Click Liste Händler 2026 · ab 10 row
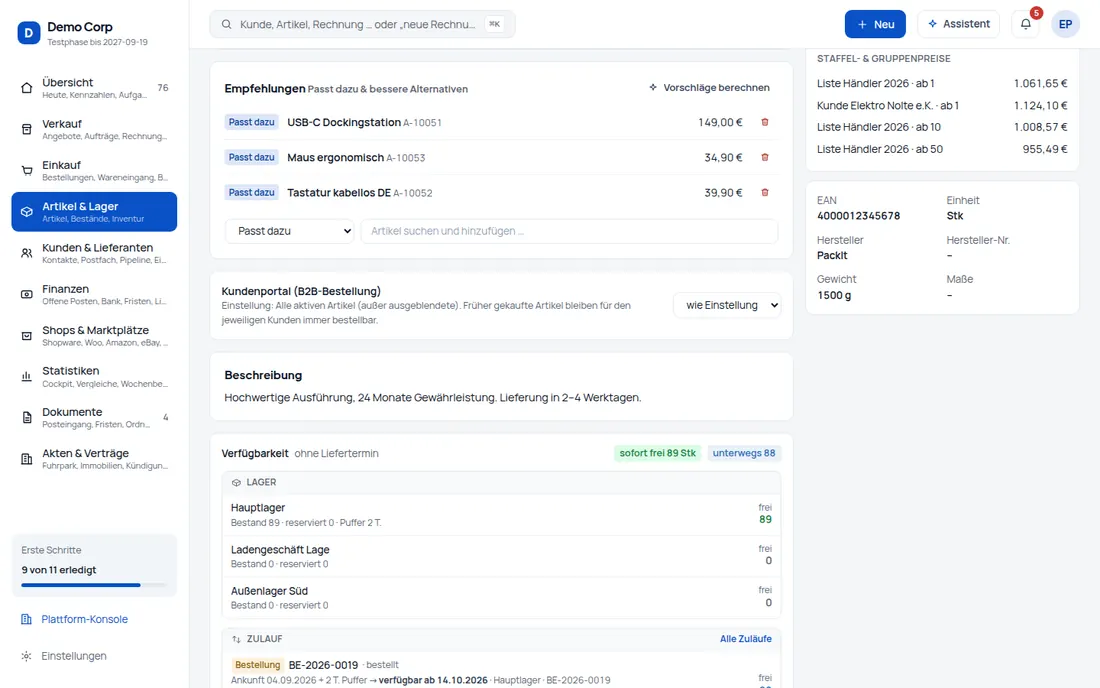The width and height of the screenshot is (1100, 688). tap(942, 127)
